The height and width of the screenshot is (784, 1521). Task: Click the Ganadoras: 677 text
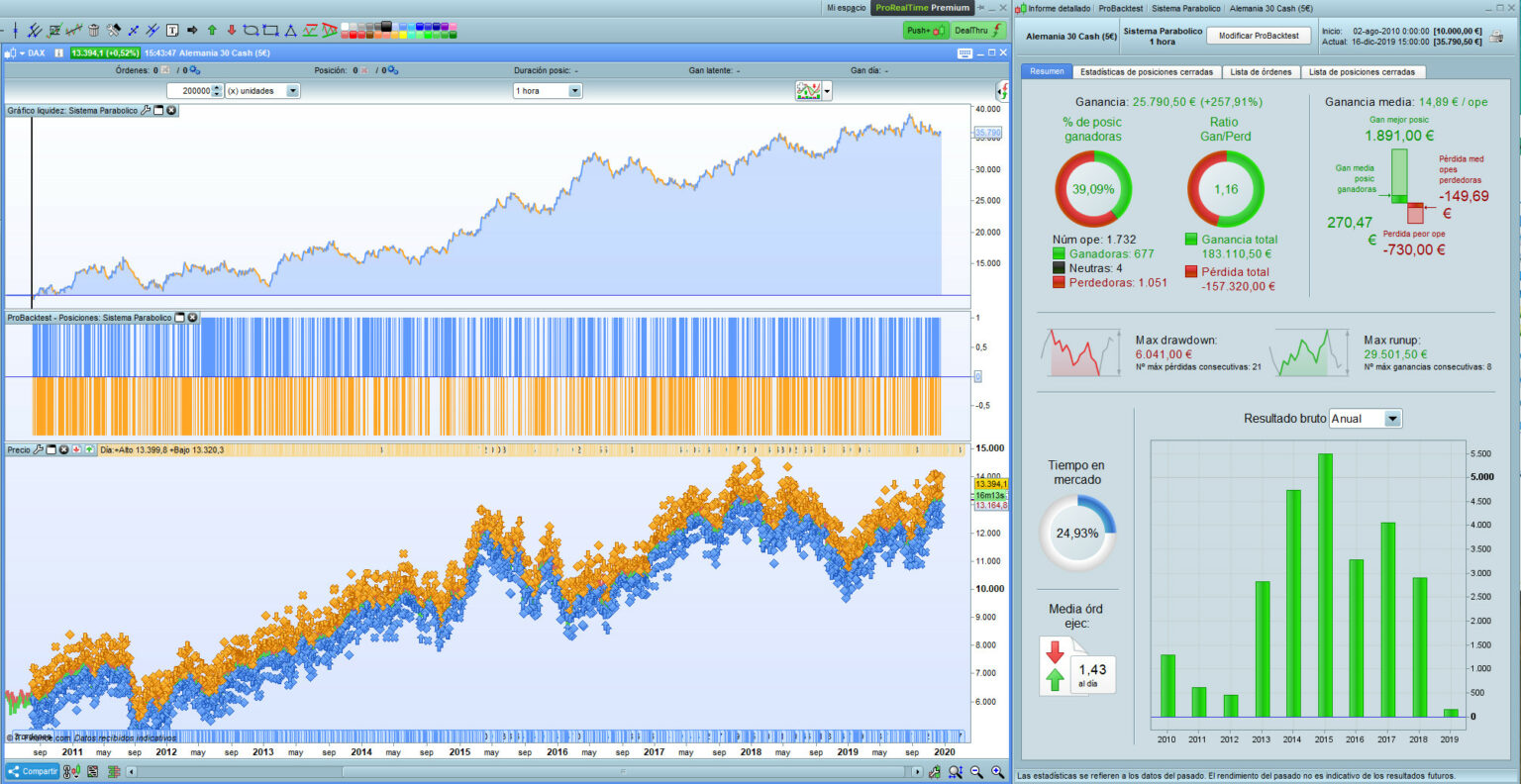click(1111, 254)
